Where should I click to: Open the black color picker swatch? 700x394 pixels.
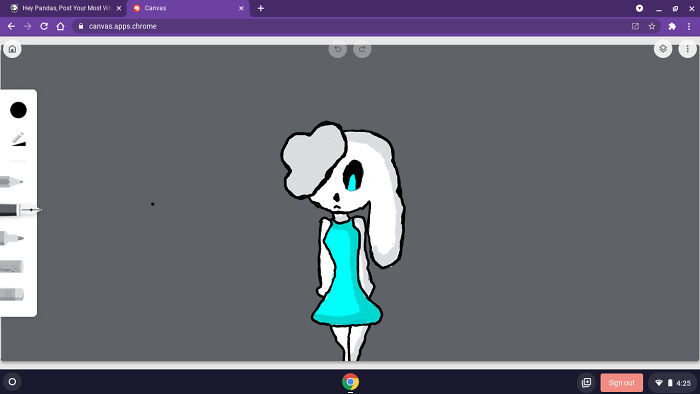(18, 110)
